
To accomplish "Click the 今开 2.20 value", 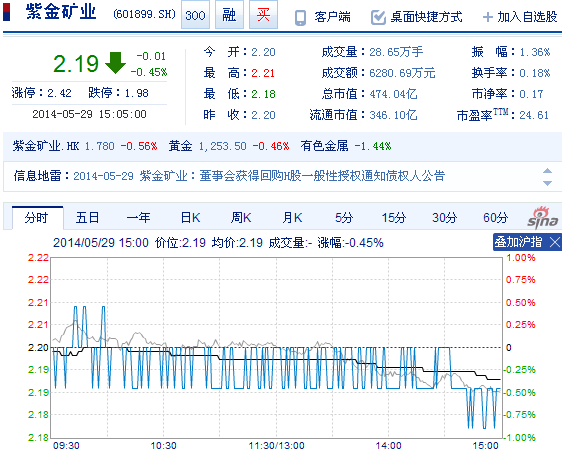I will [263, 52].
